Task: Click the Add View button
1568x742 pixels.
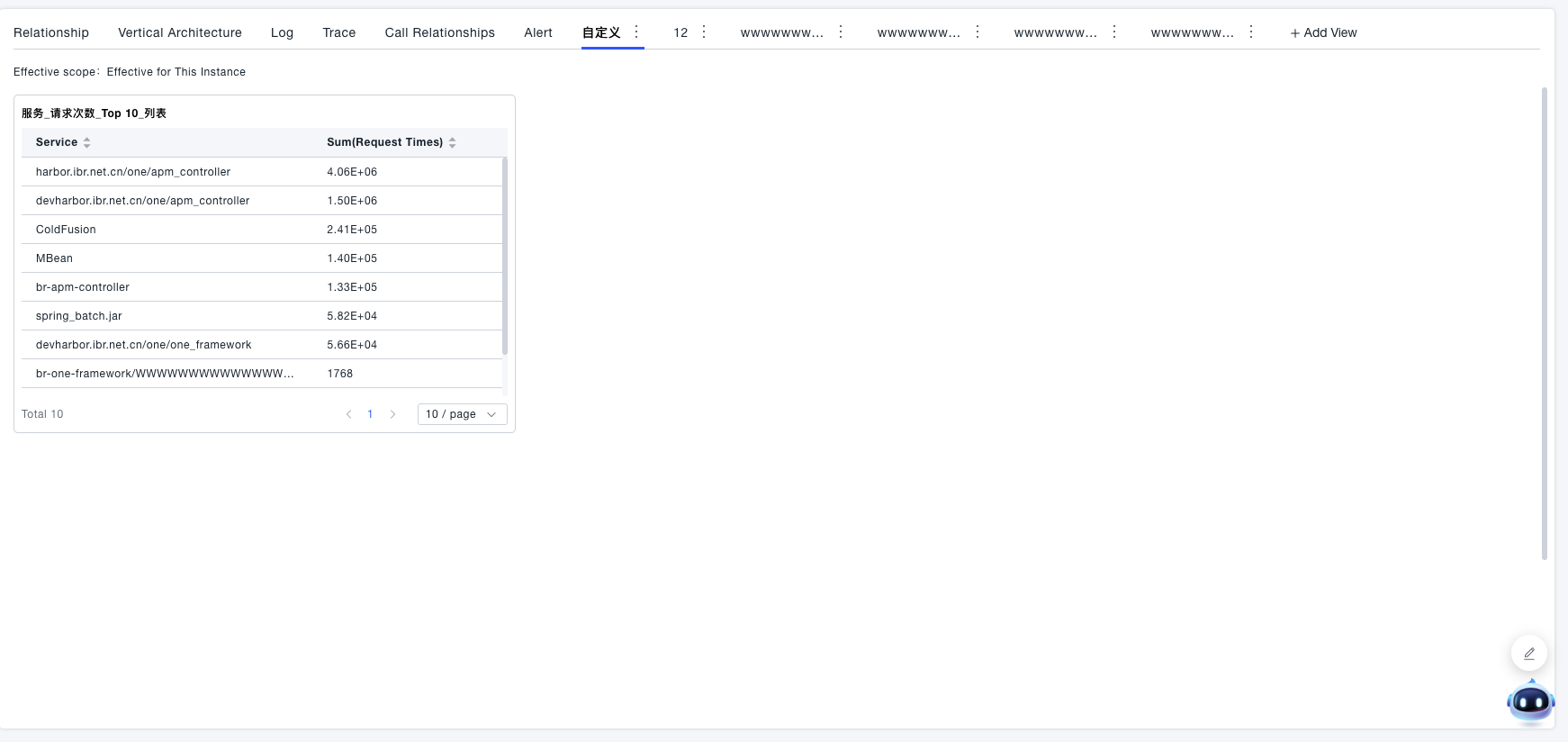Action: pyautogui.click(x=1323, y=32)
